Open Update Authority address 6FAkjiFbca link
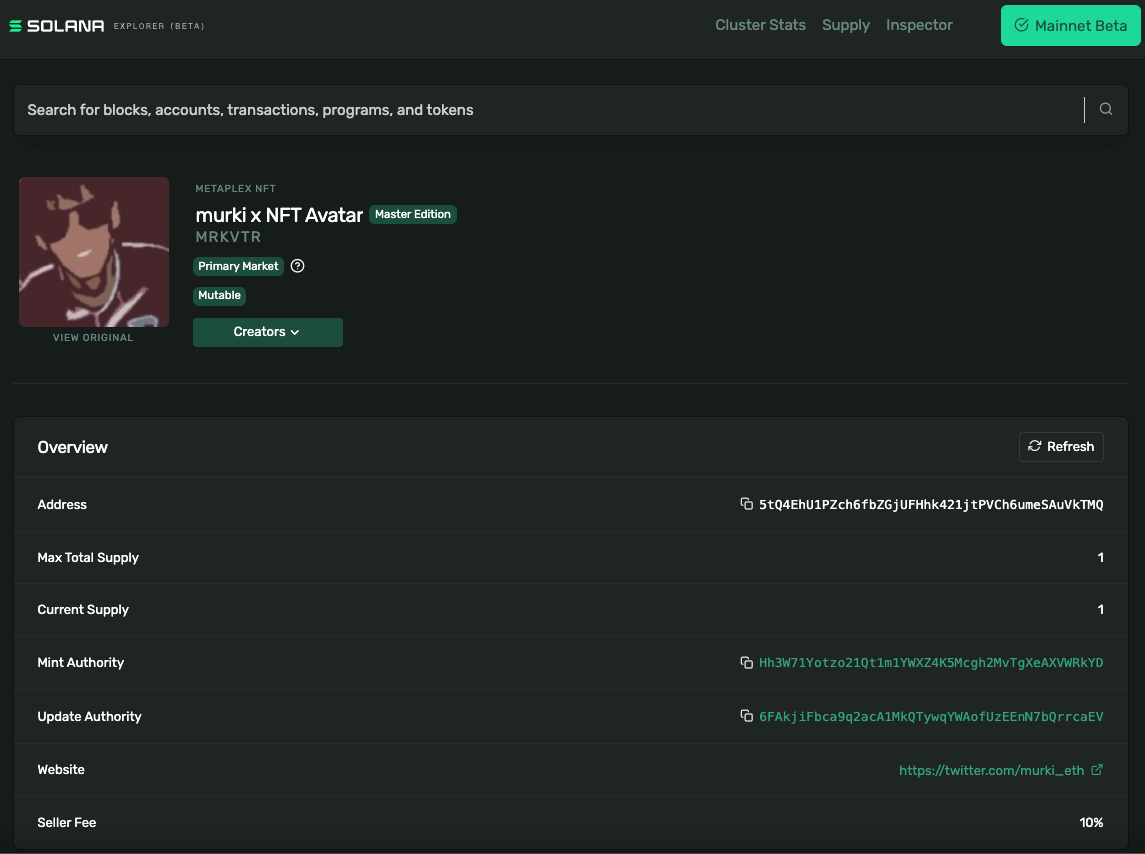This screenshot has height=854, width=1145. coord(931,717)
